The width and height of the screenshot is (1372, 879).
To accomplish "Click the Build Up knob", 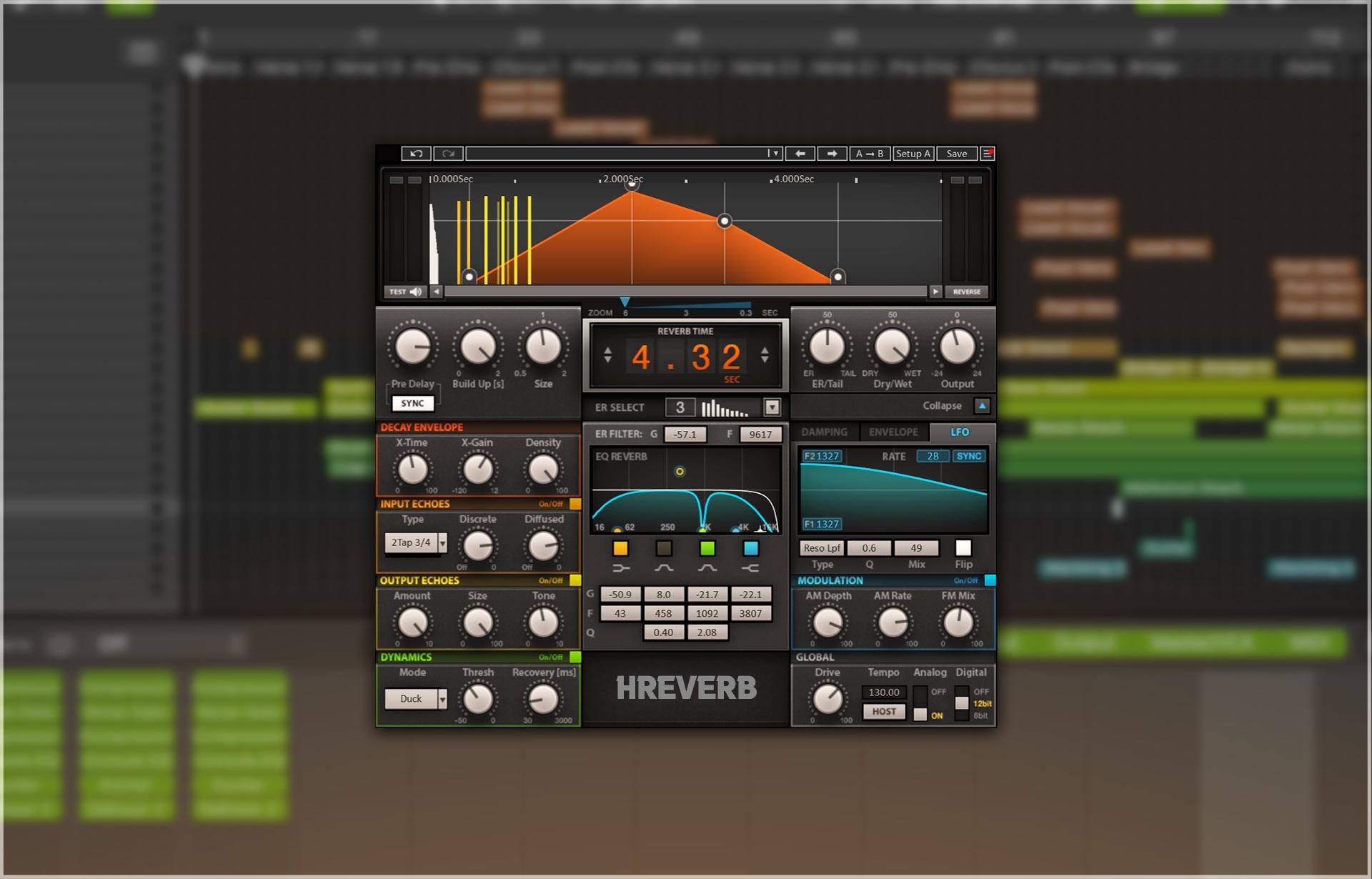I will (x=478, y=347).
